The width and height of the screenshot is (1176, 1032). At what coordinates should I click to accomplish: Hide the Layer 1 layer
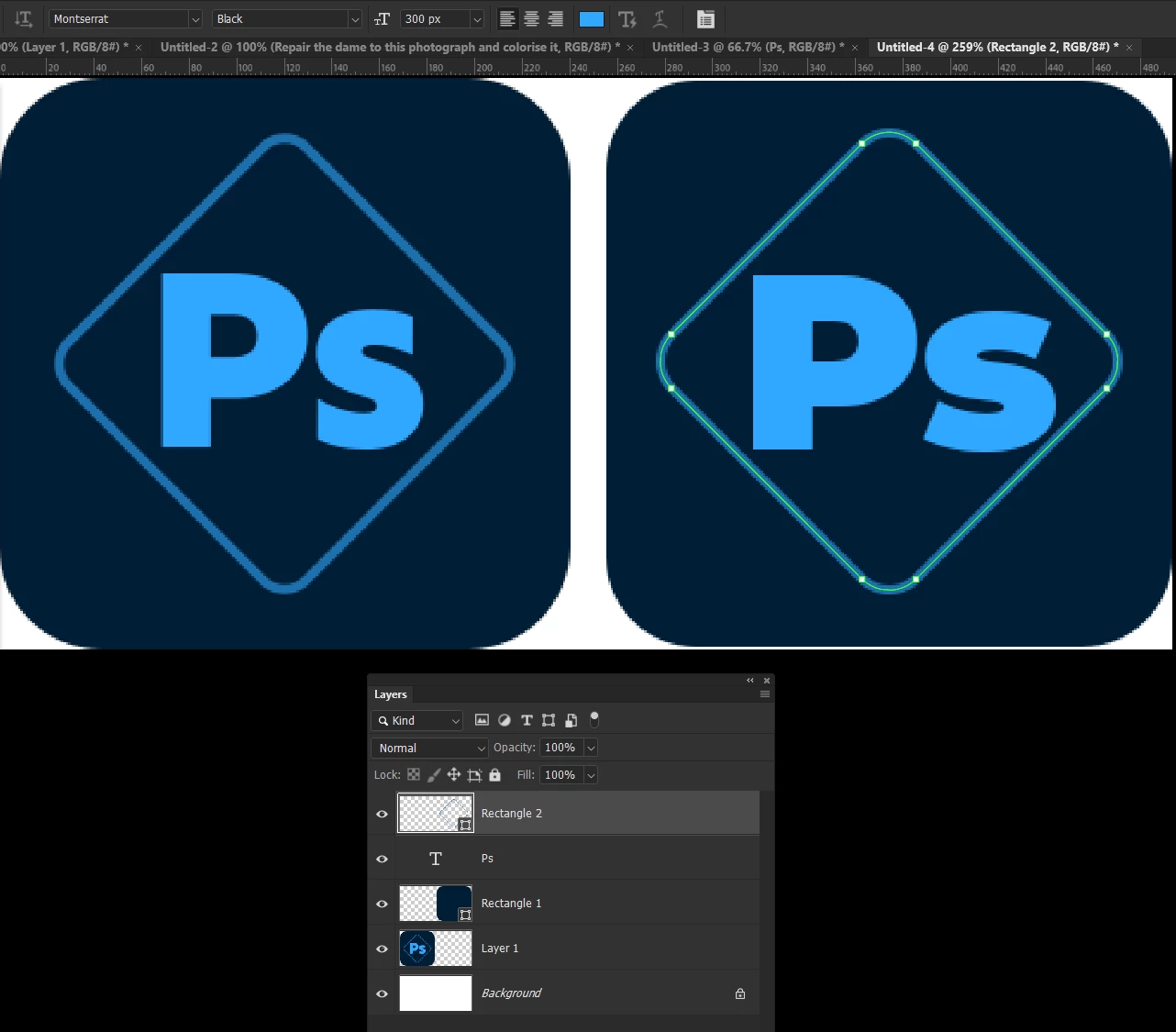point(383,949)
